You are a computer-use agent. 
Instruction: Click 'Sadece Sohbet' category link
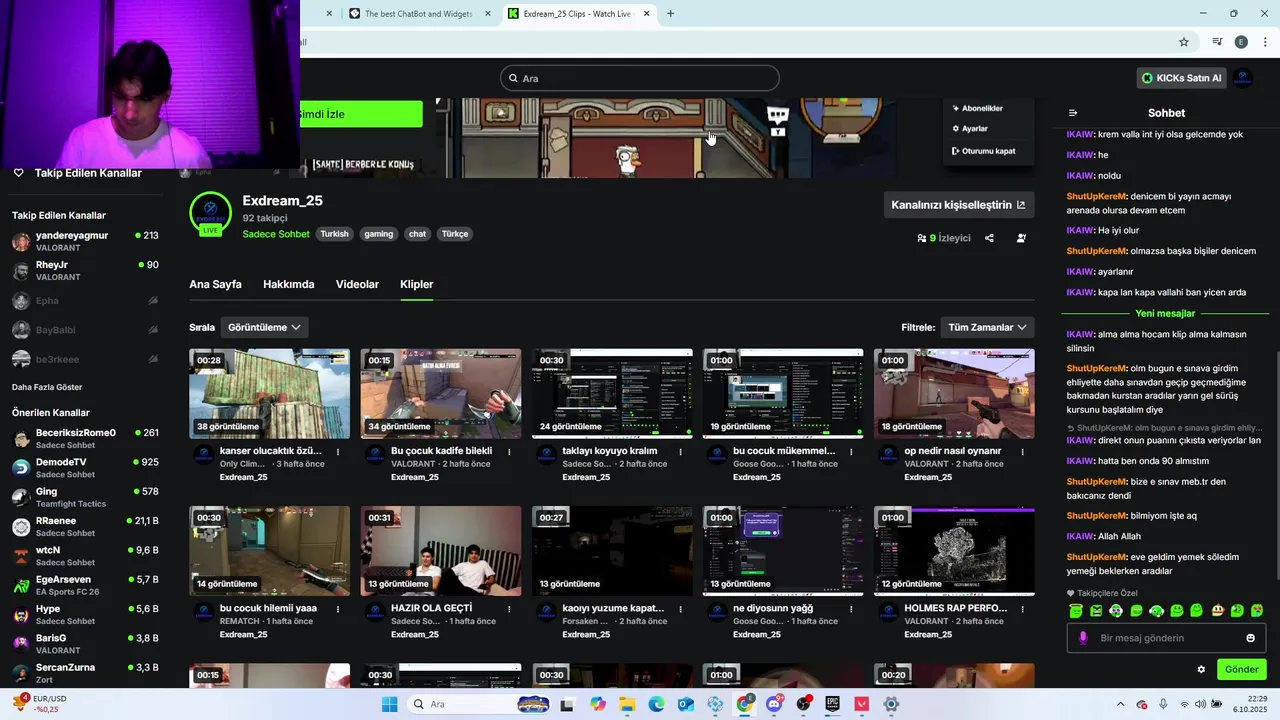click(276, 234)
